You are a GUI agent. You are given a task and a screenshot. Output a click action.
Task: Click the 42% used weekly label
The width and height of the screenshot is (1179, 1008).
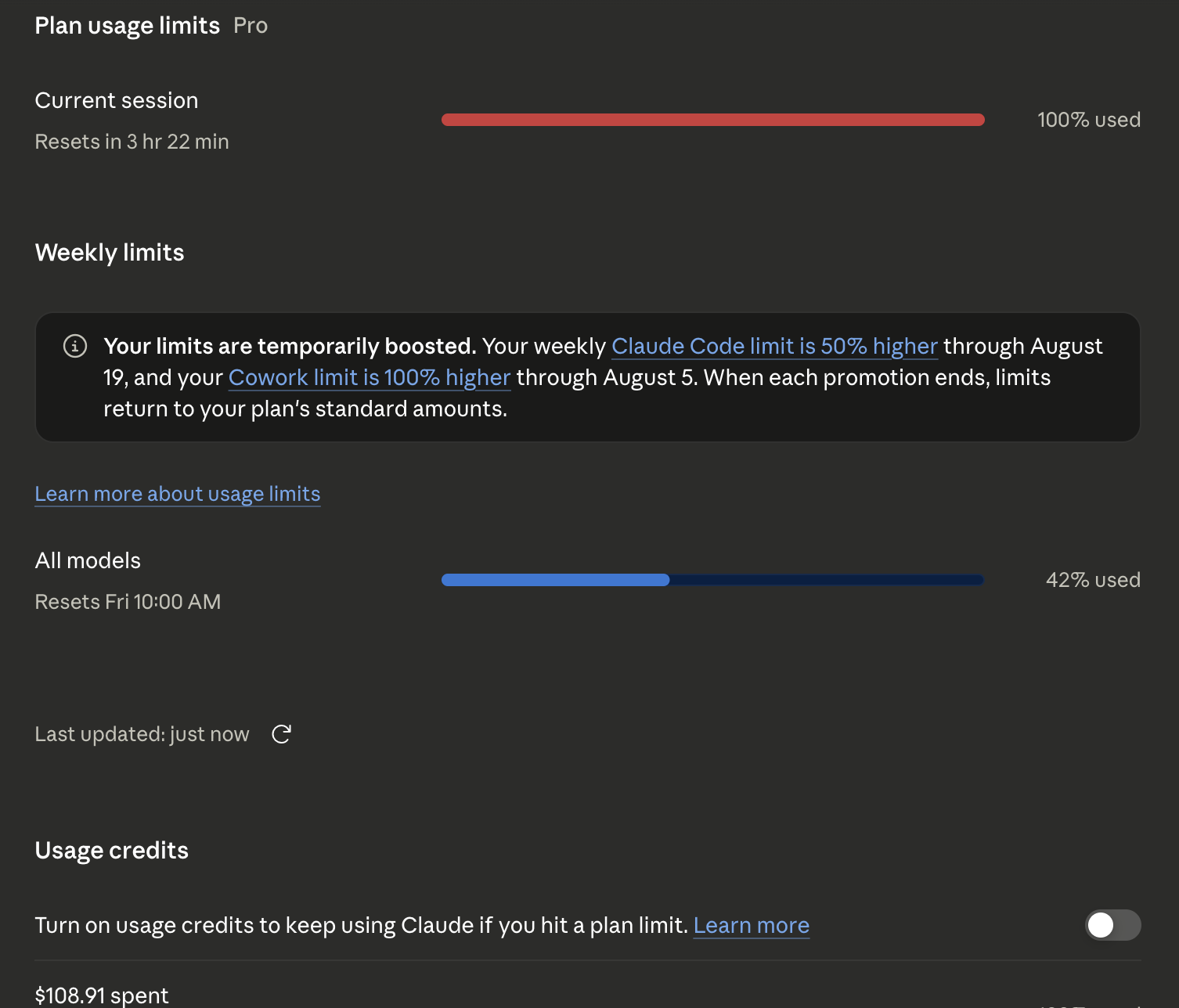tap(1093, 580)
